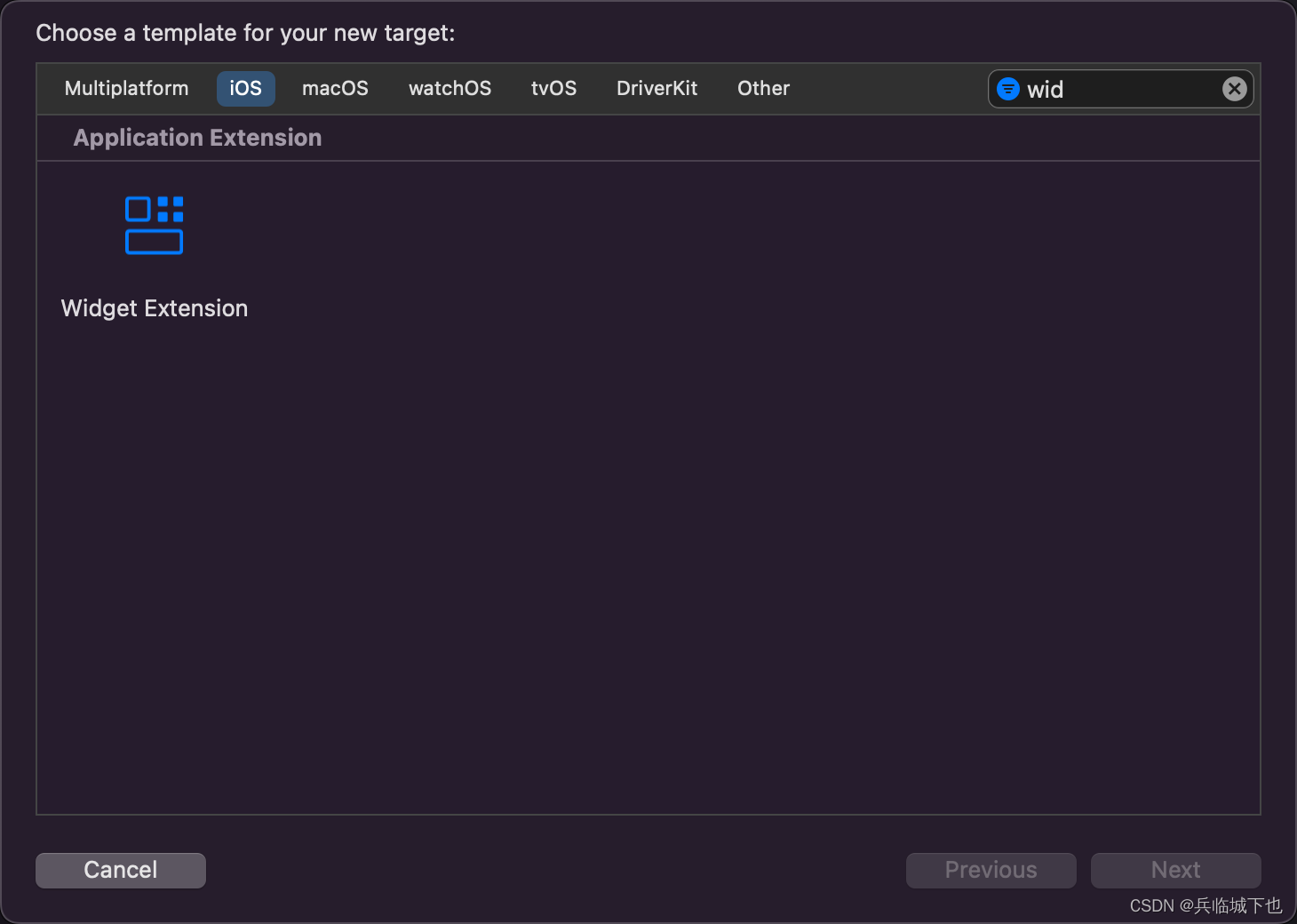Click the Previous button
The width and height of the screenshot is (1297, 924).
click(x=991, y=870)
